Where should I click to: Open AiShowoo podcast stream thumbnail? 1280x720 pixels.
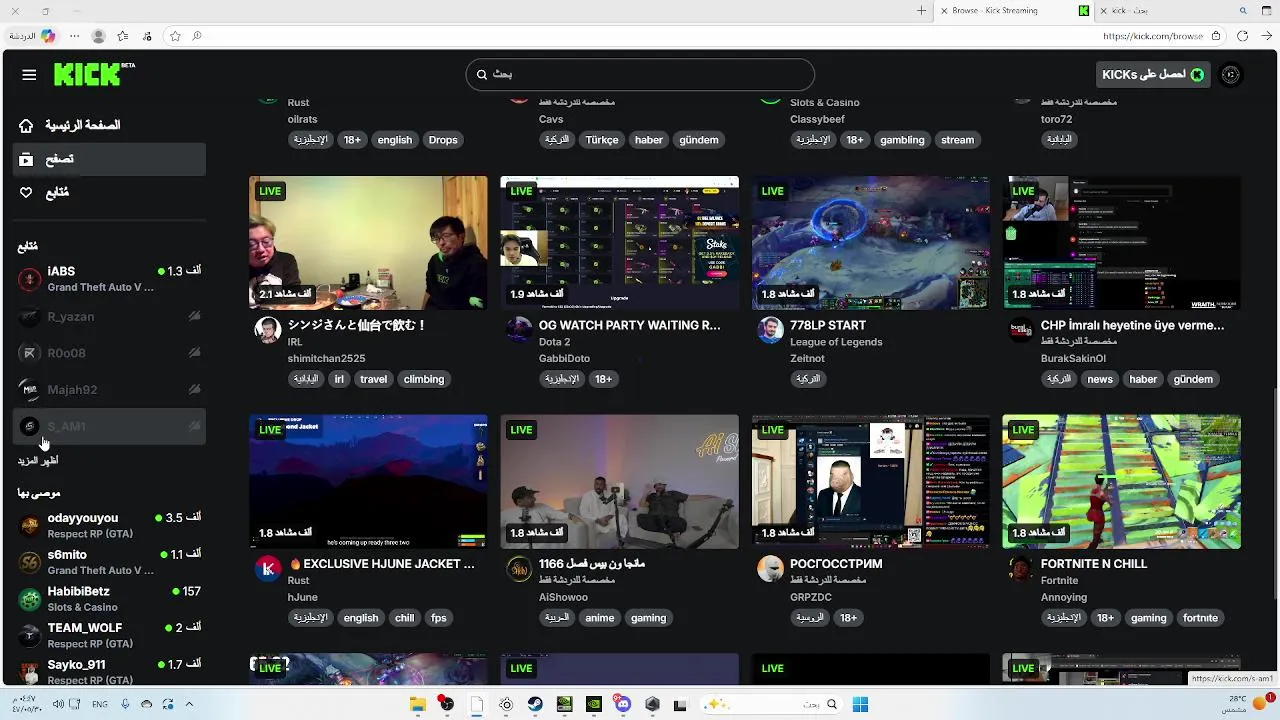[620, 482]
